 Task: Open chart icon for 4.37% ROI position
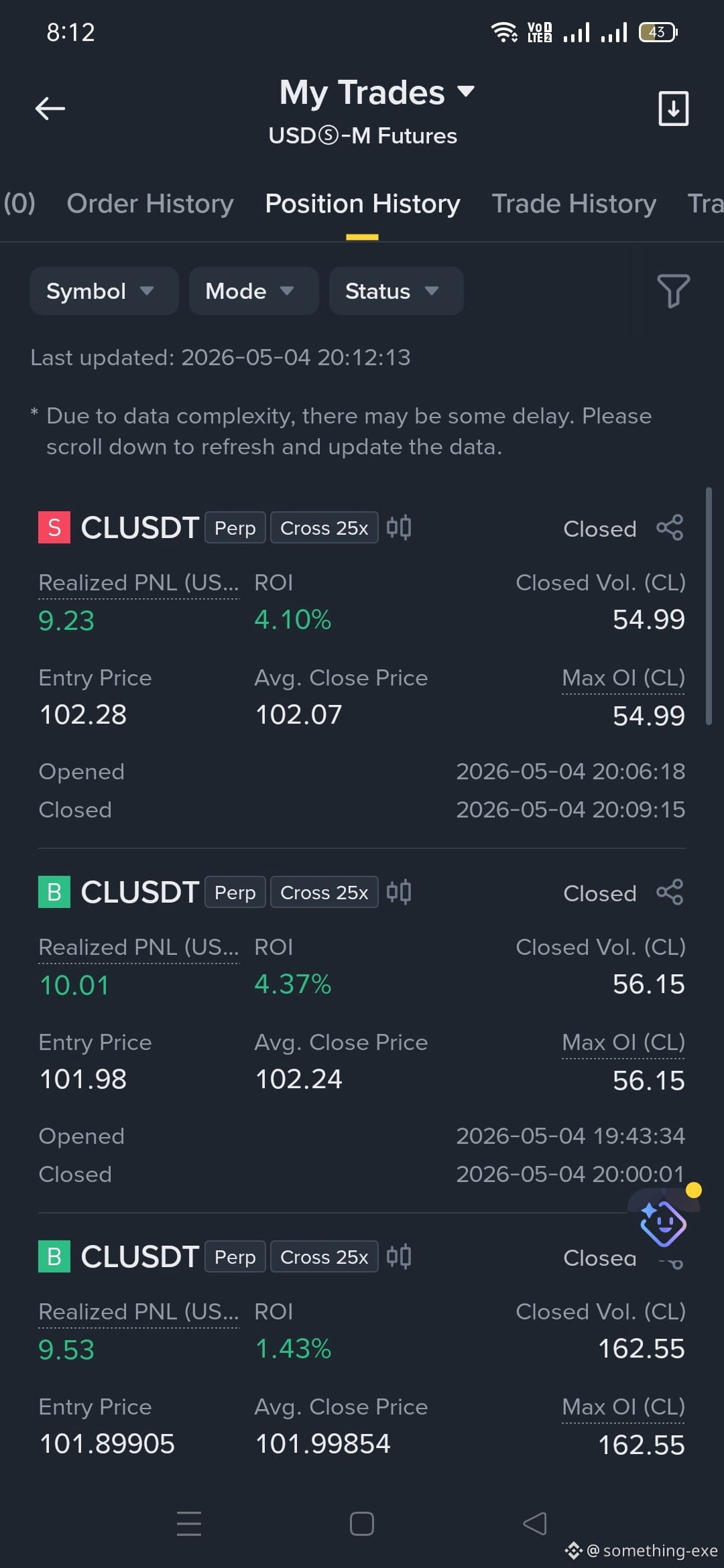click(x=399, y=892)
